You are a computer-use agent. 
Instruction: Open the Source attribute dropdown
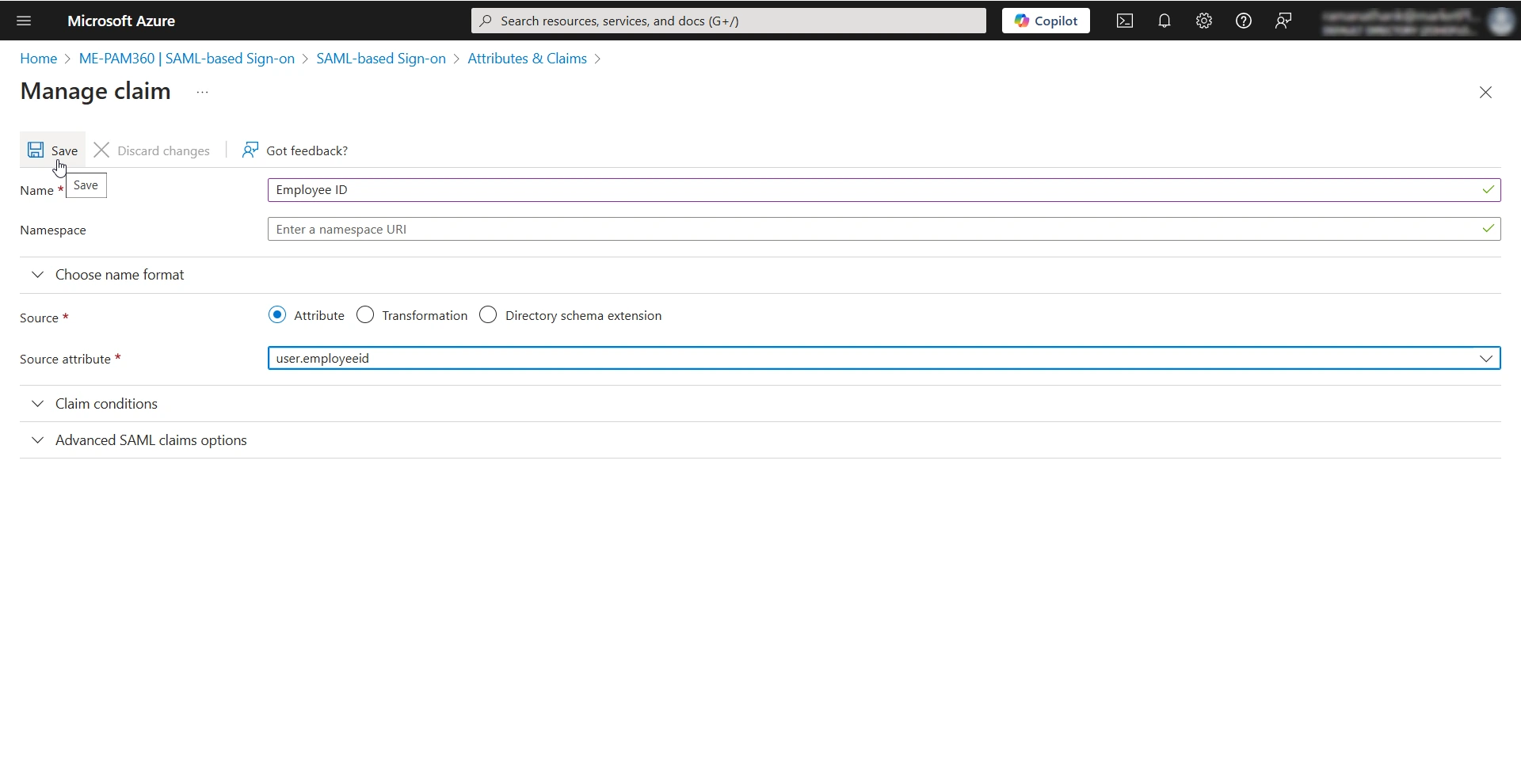point(1486,359)
